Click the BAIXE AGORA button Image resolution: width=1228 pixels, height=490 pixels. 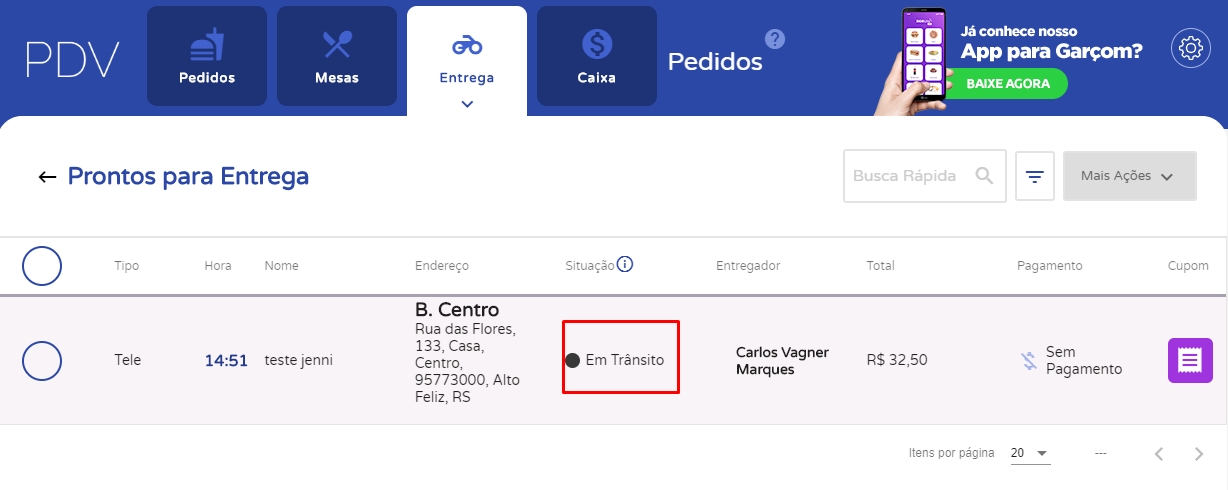point(1007,84)
